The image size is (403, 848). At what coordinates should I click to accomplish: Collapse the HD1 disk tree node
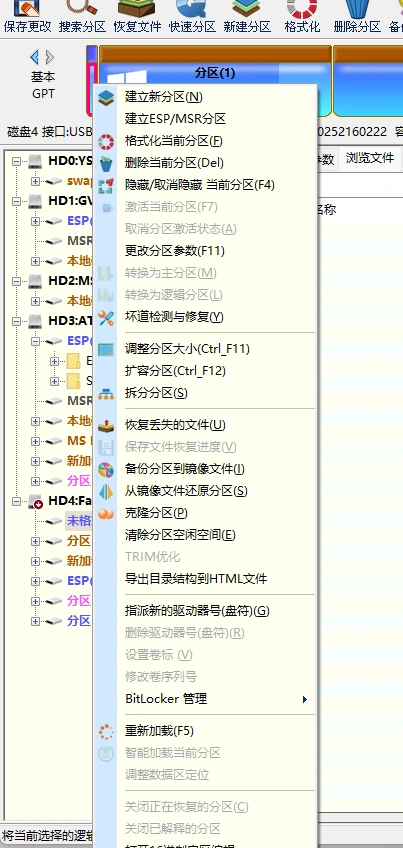click(x=17, y=201)
